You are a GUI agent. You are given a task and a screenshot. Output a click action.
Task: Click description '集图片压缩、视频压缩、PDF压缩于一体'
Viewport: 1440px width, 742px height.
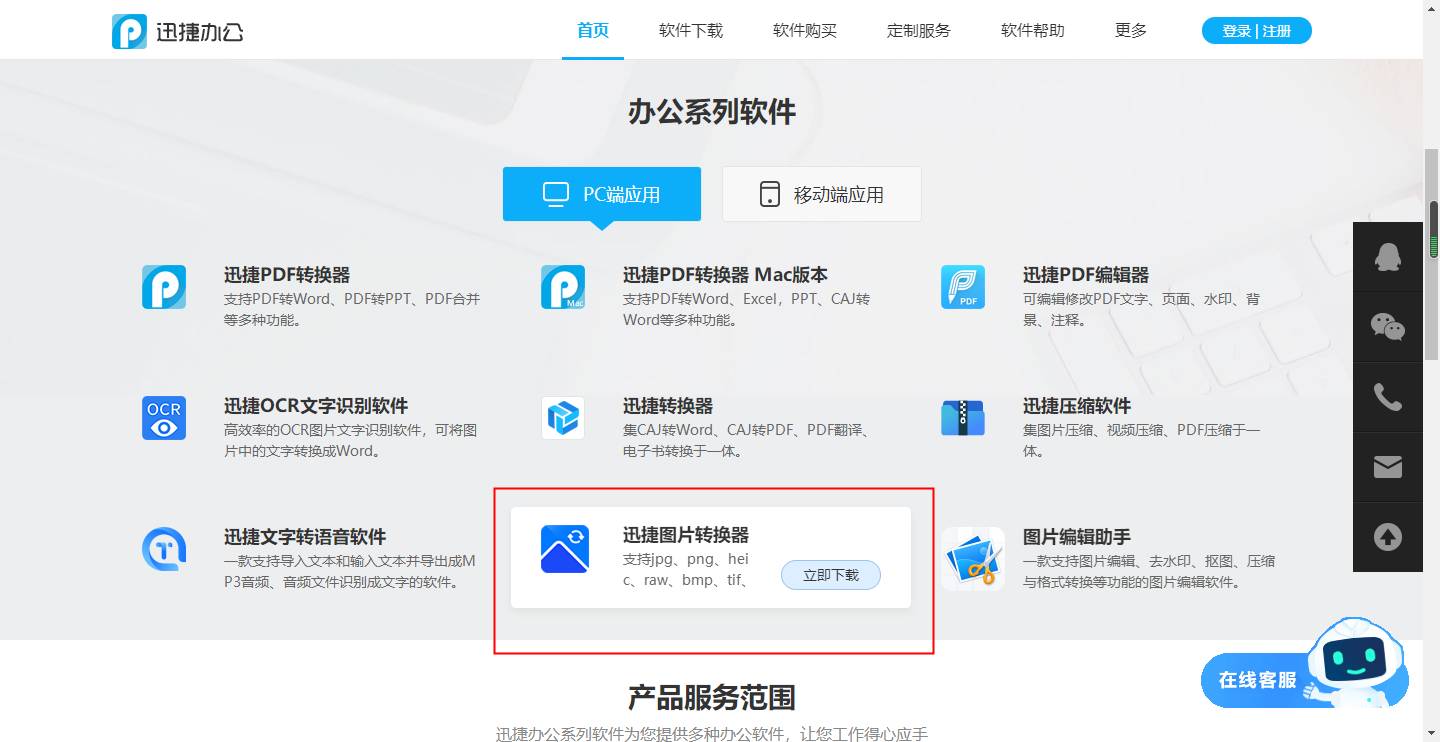pos(1141,440)
